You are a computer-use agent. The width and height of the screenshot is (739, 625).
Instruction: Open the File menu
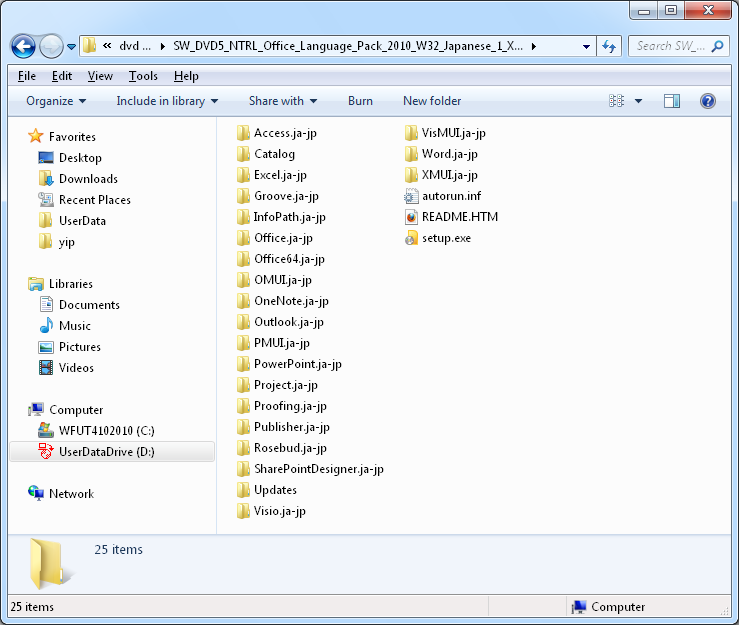click(x=26, y=76)
